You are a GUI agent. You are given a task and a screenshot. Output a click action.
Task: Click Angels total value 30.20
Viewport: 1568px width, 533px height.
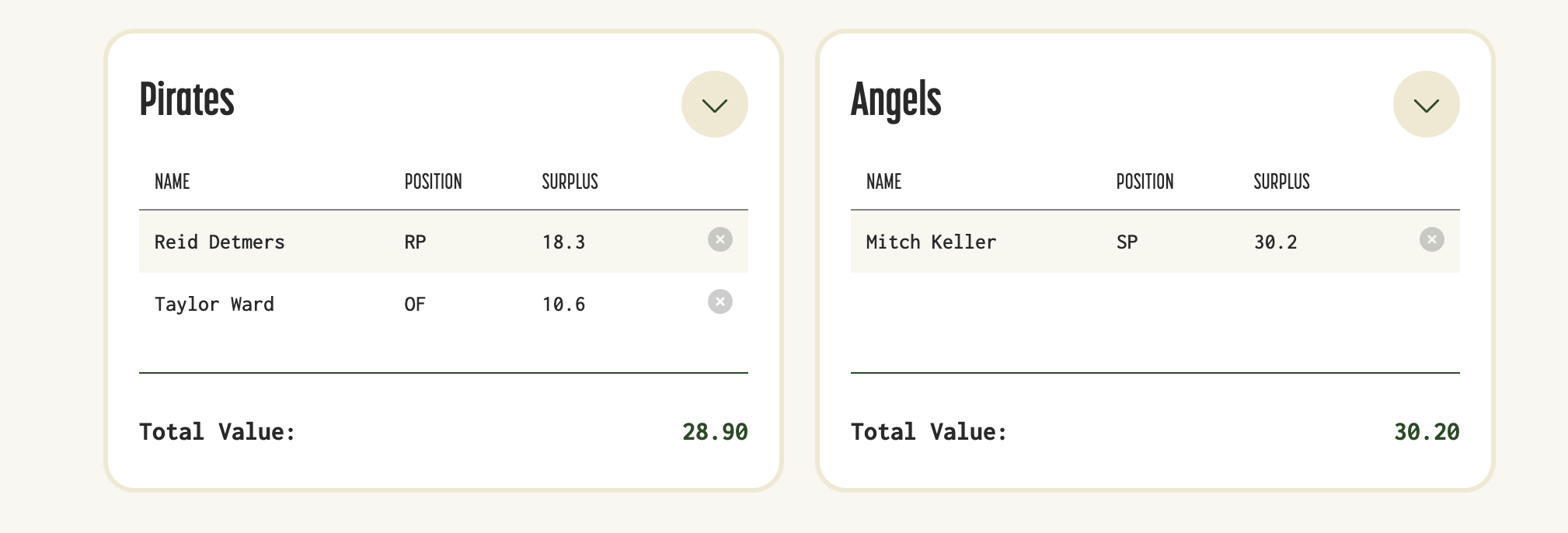(1427, 432)
